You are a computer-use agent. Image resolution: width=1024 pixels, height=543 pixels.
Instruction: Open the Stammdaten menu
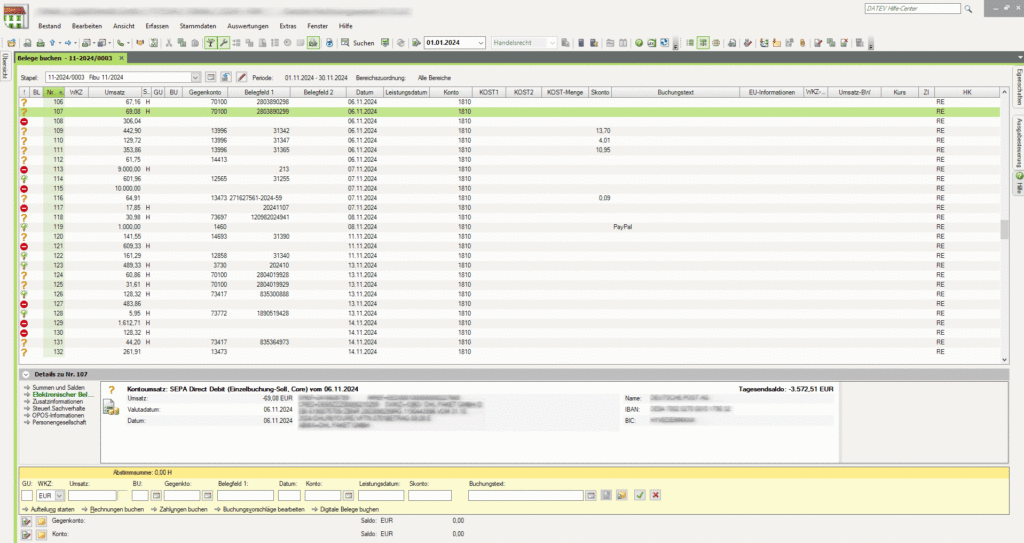[x=198, y=26]
